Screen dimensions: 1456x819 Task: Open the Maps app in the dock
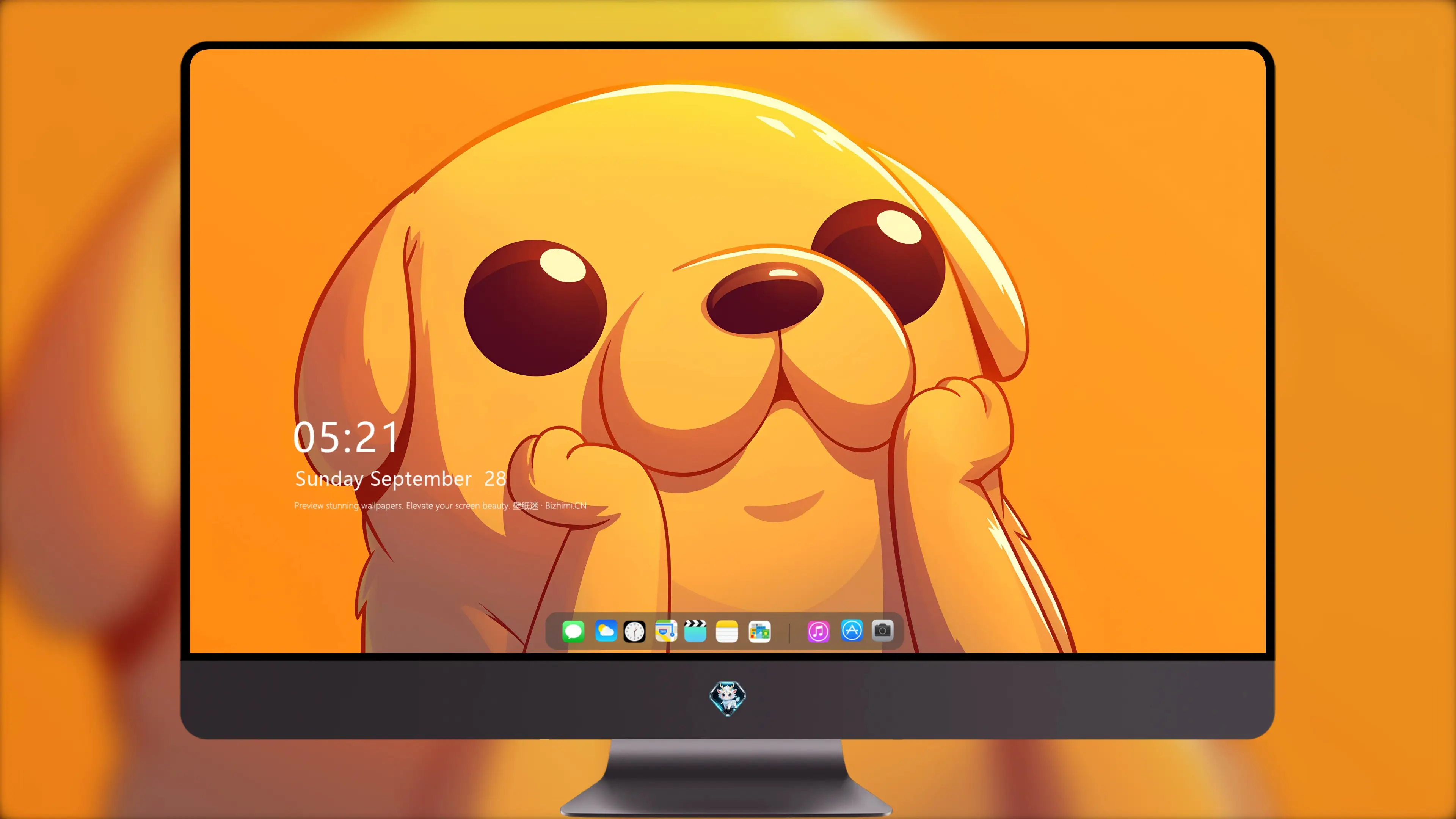[666, 631]
